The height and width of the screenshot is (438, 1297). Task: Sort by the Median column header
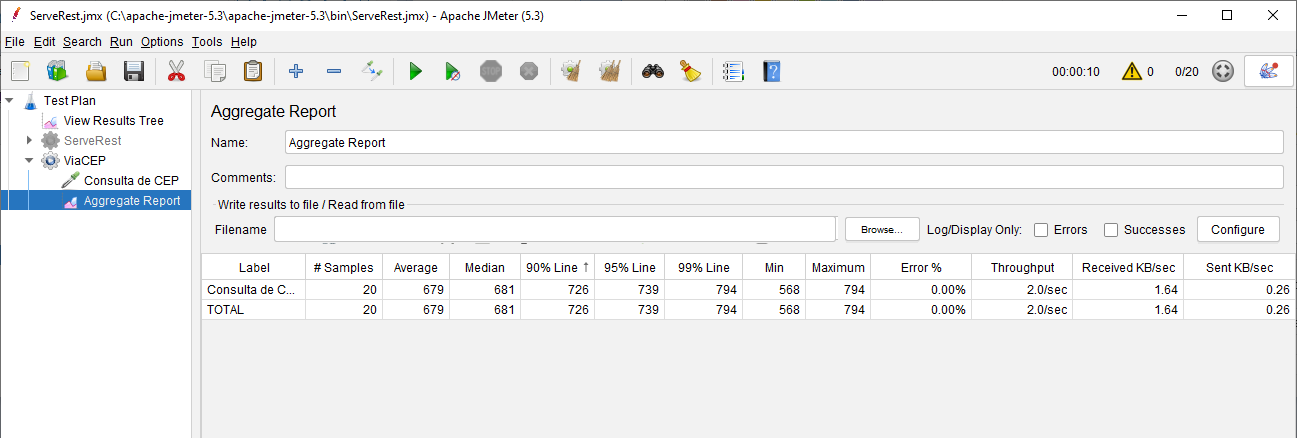[484, 267]
